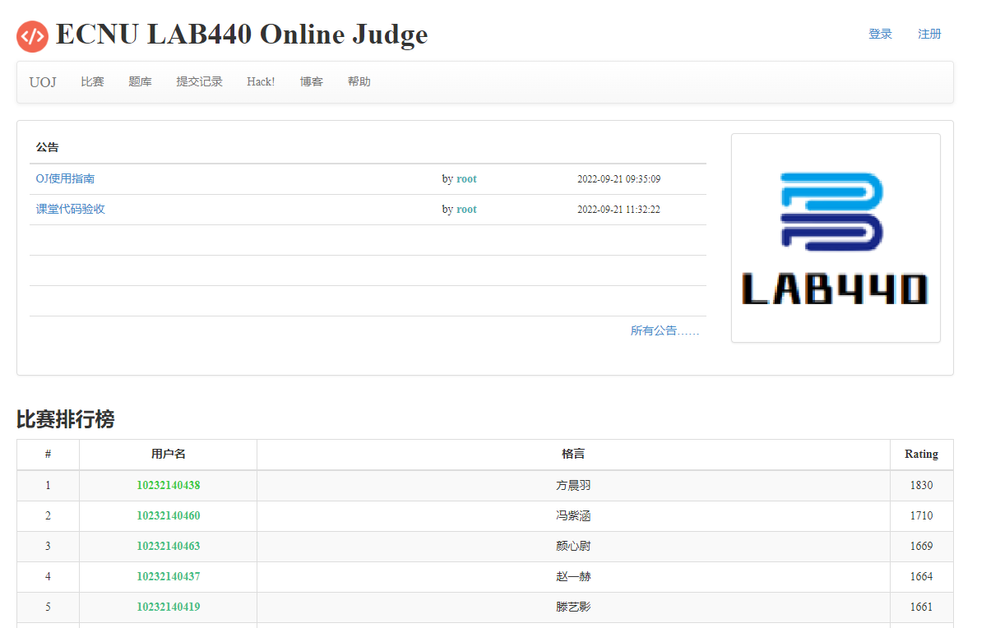
Task: Select the motto 颜心尉
Action: 573,546
